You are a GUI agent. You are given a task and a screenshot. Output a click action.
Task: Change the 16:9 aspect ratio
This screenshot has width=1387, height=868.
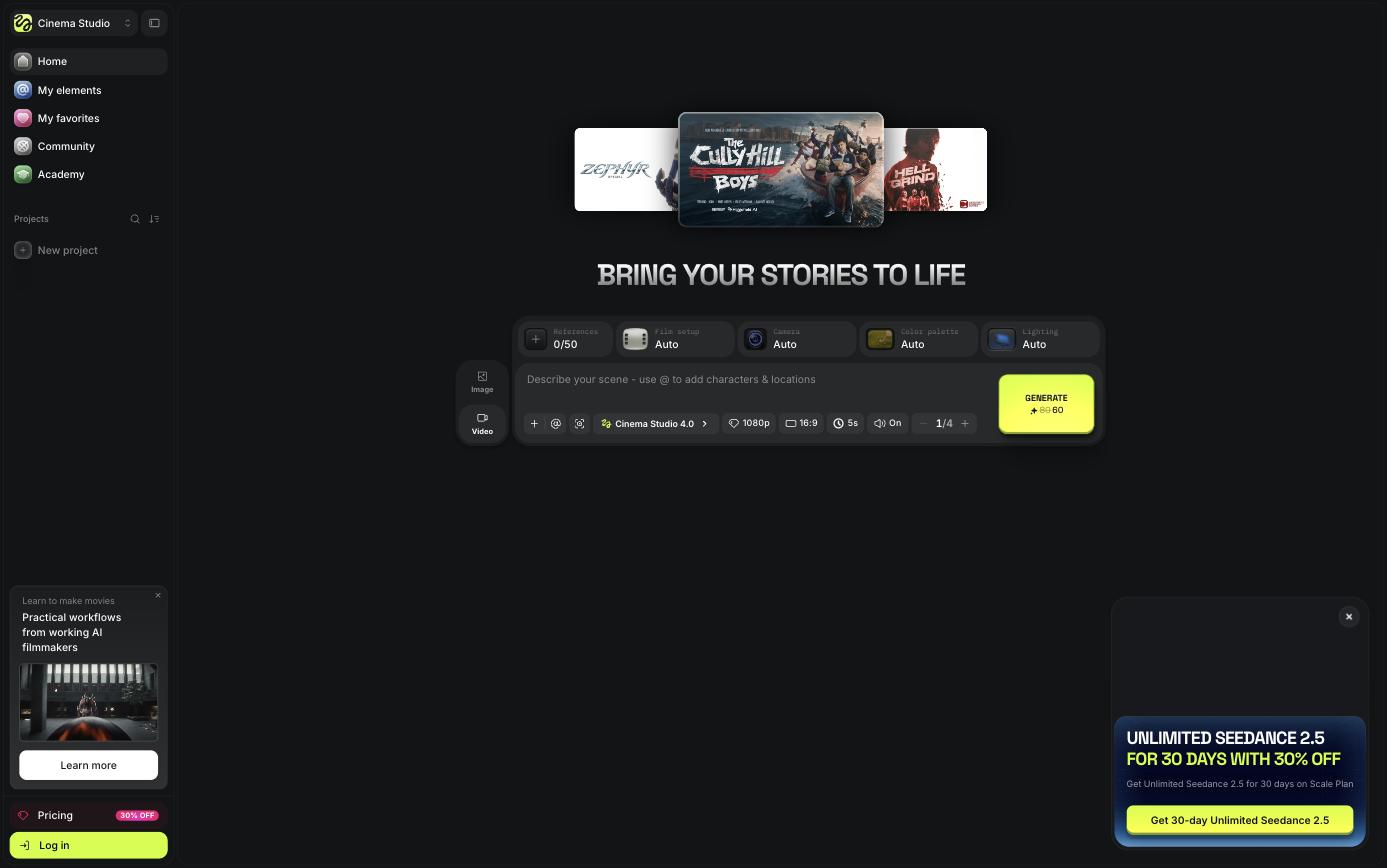tap(801, 424)
